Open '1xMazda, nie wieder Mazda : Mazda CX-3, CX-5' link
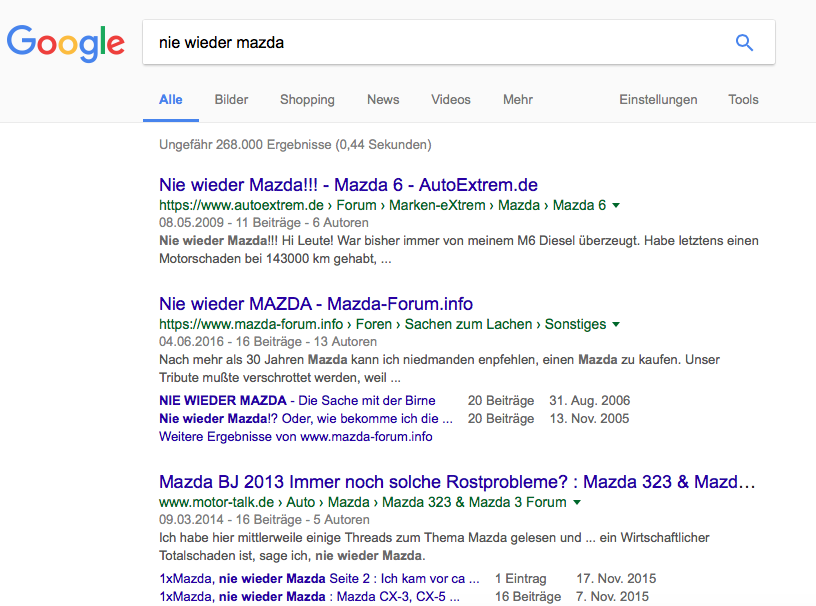816x606 pixels. [x=310, y=597]
